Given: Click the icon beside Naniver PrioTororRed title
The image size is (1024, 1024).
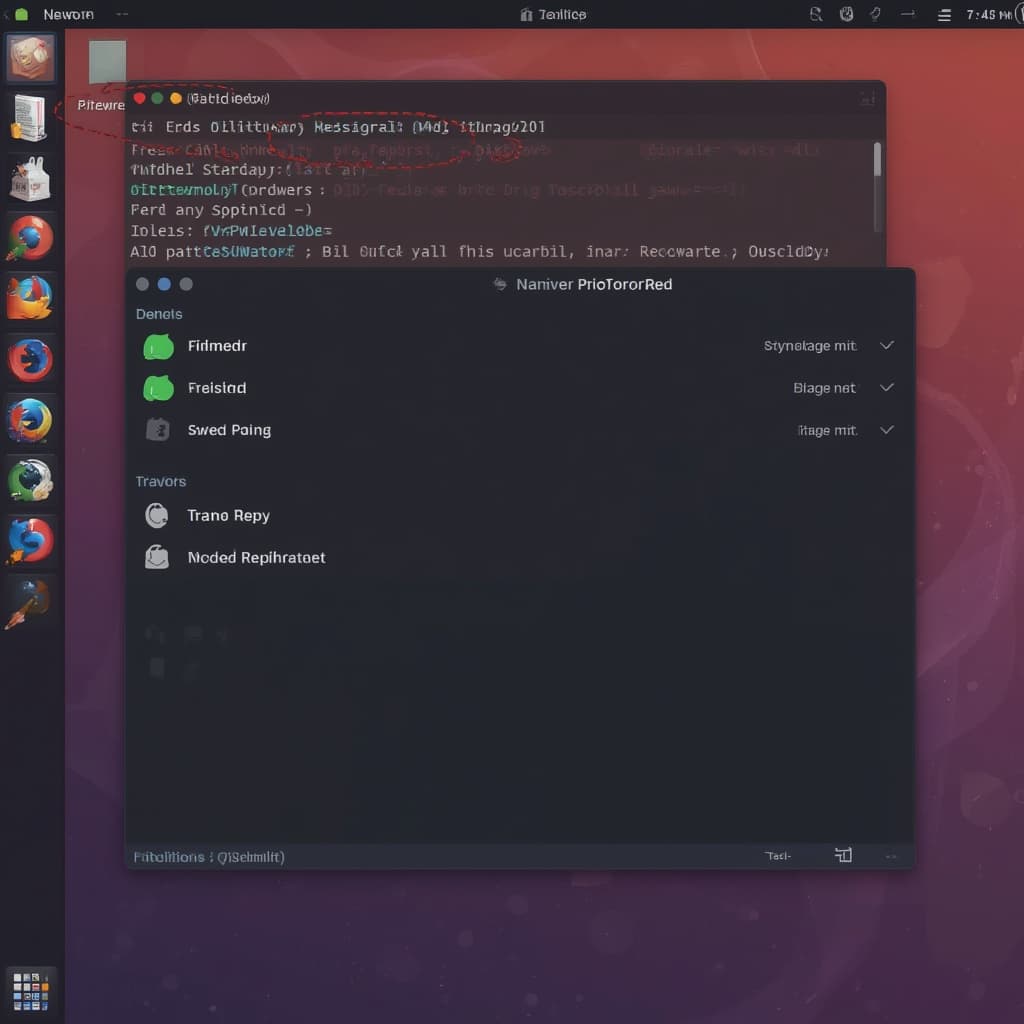Looking at the screenshot, I should click(x=500, y=284).
